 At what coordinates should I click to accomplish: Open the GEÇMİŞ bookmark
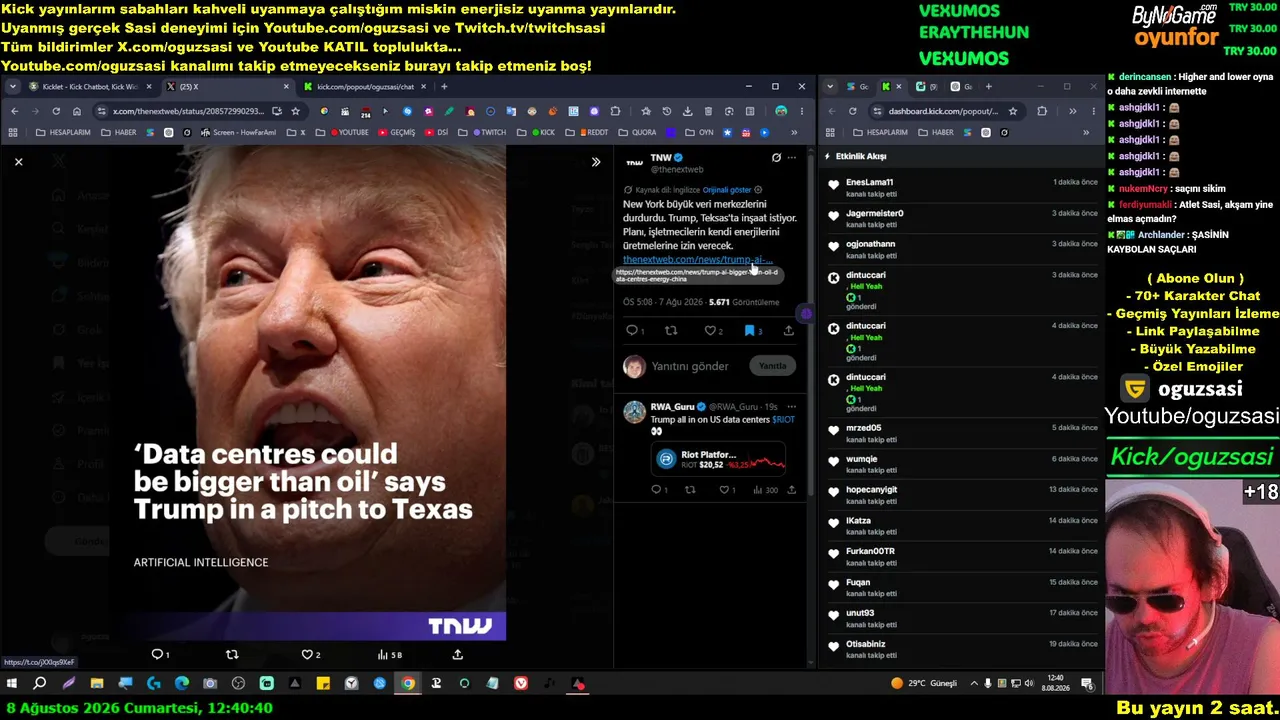pyautogui.click(x=397, y=132)
